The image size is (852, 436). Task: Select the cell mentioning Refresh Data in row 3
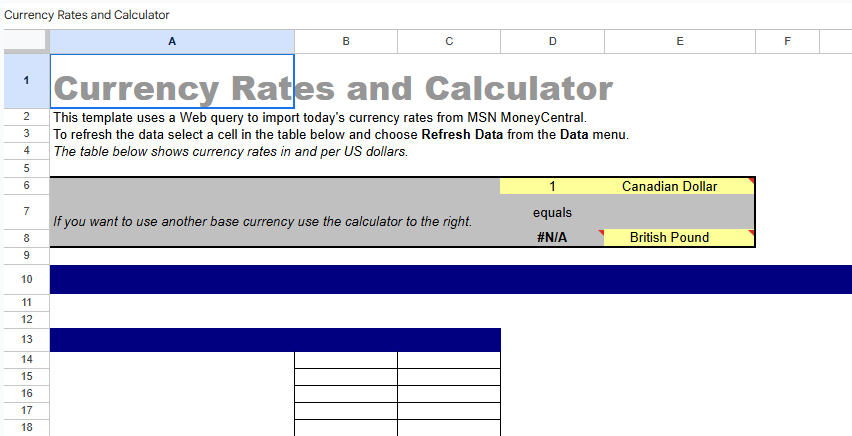pyautogui.click(x=172, y=134)
